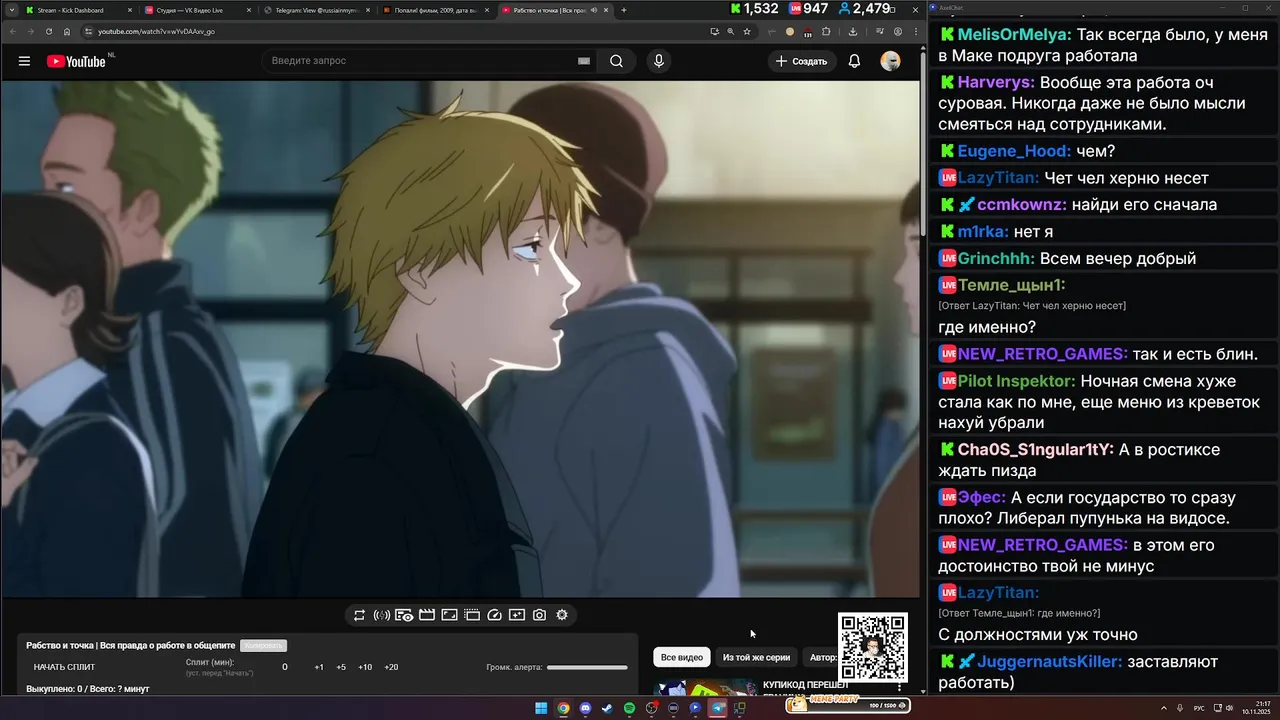Click the clapperboard icon in the player toolbar
The image size is (1280, 720).
427,615
